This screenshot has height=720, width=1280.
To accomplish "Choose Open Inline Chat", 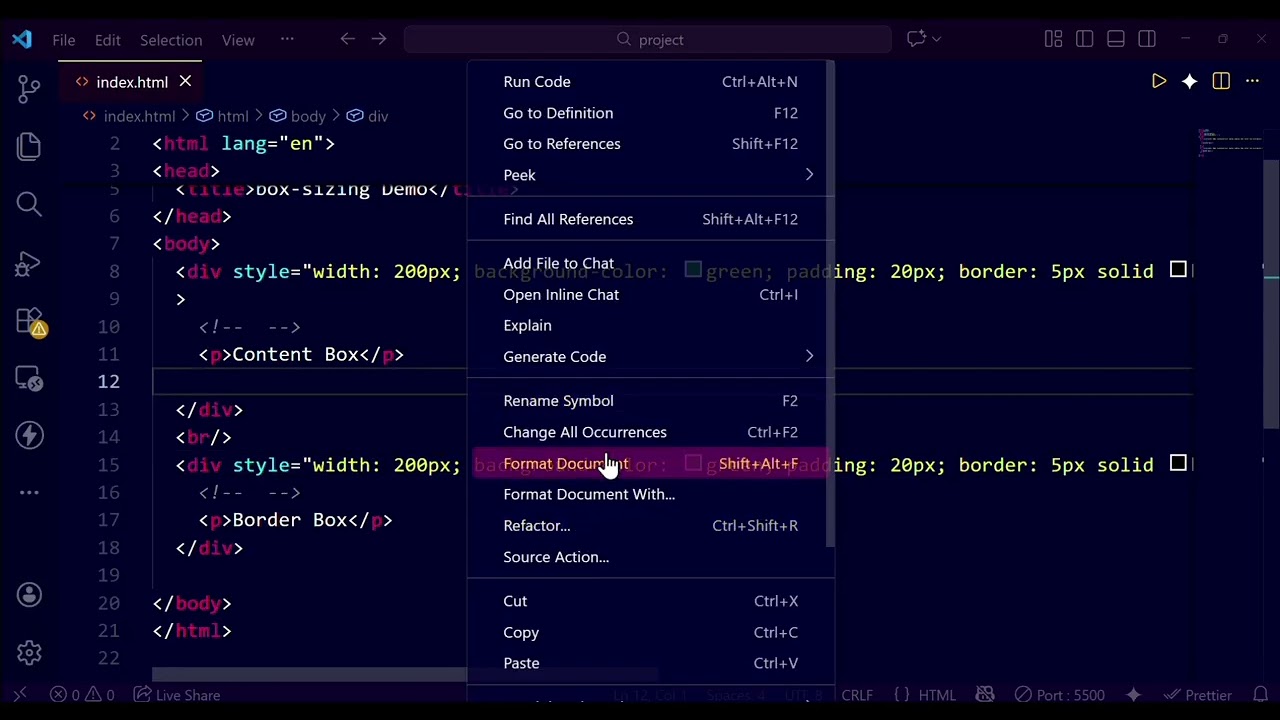I will point(651,295).
